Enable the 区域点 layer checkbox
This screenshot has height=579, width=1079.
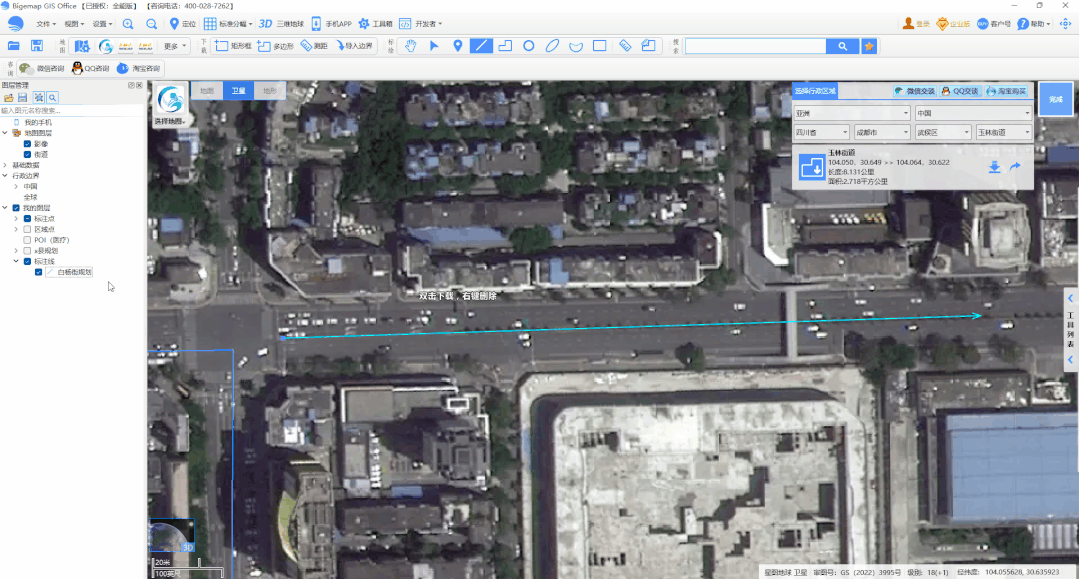click(29, 228)
